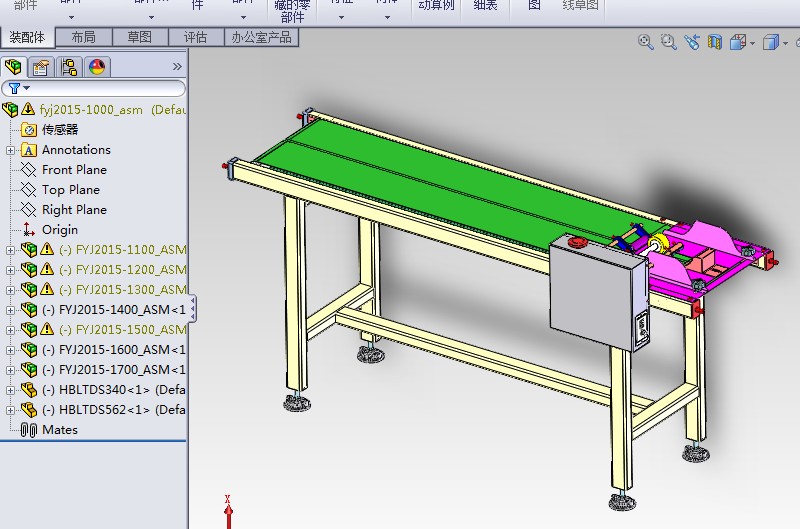800x529 pixels.
Task: Expand FYJ2015-1200_ASM subassembly
Action: (x=10, y=270)
